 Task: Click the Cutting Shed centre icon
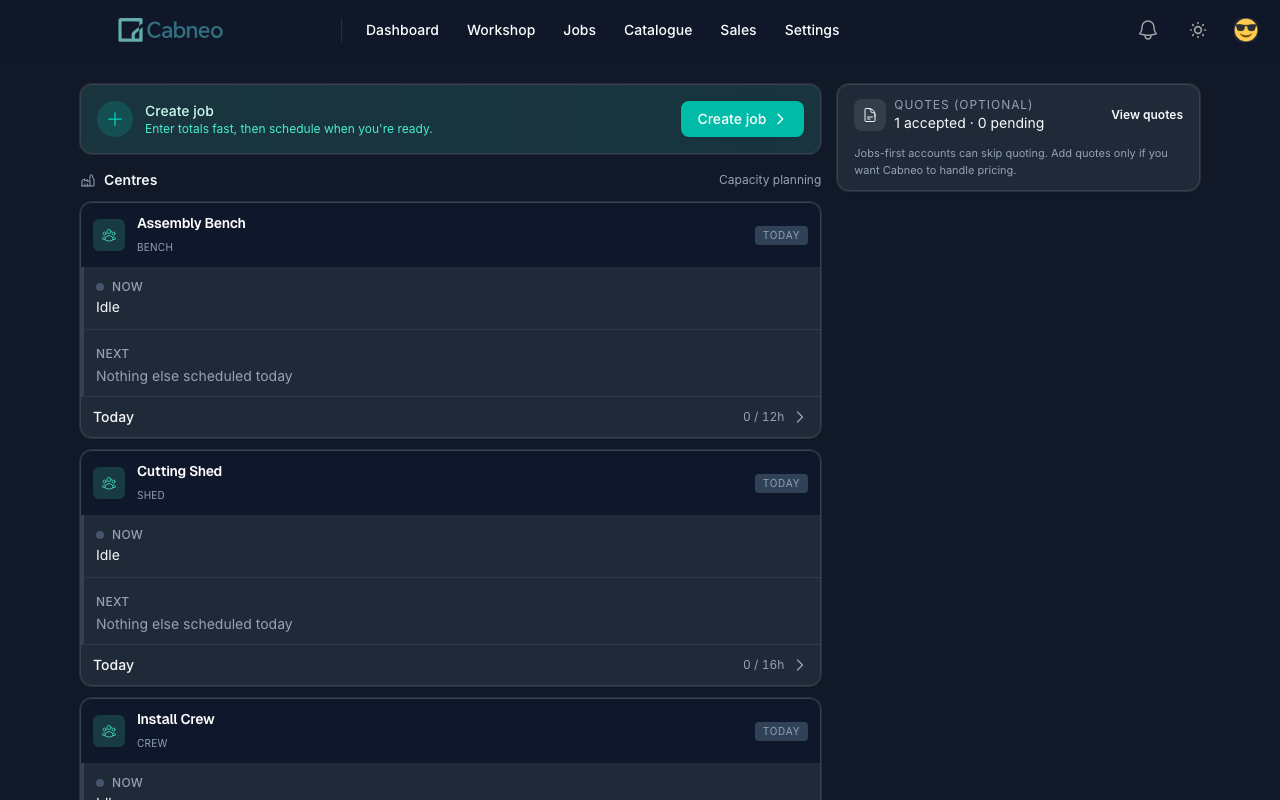click(108, 482)
